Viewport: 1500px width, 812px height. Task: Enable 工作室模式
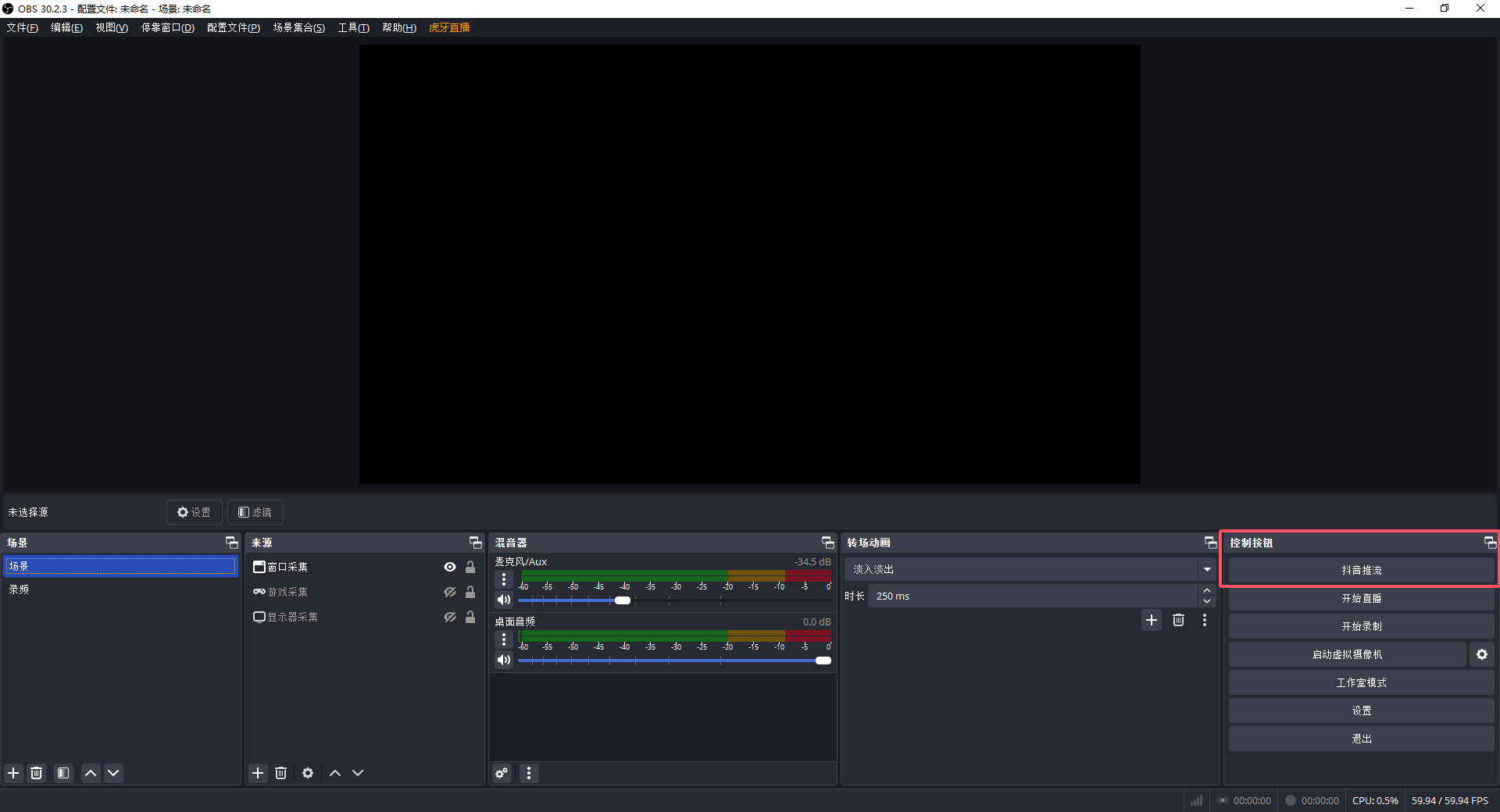coord(1361,682)
